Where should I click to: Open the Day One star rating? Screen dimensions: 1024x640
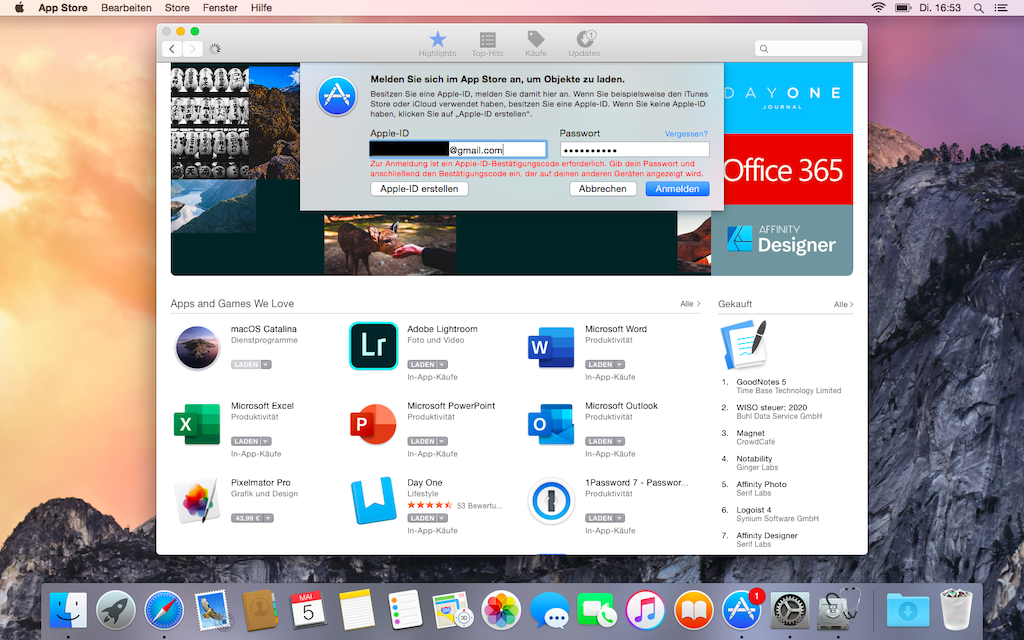coord(430,505)
